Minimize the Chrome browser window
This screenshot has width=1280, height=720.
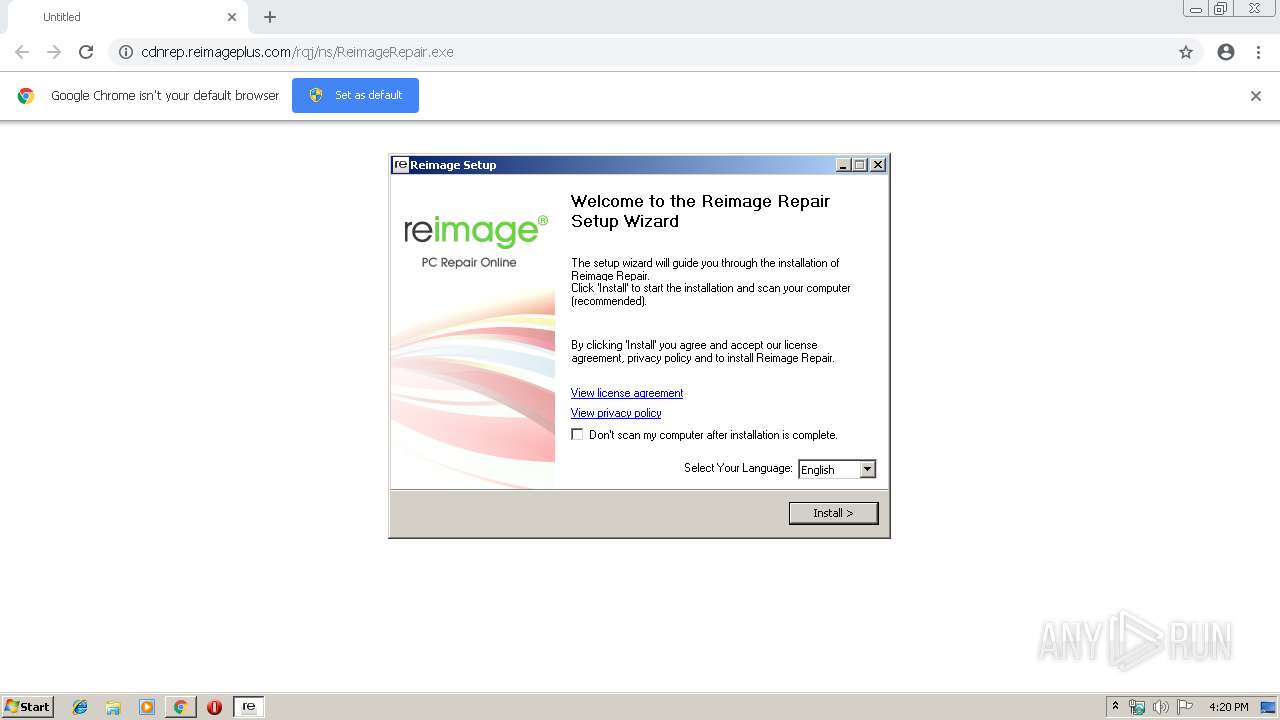[1196, 9]
